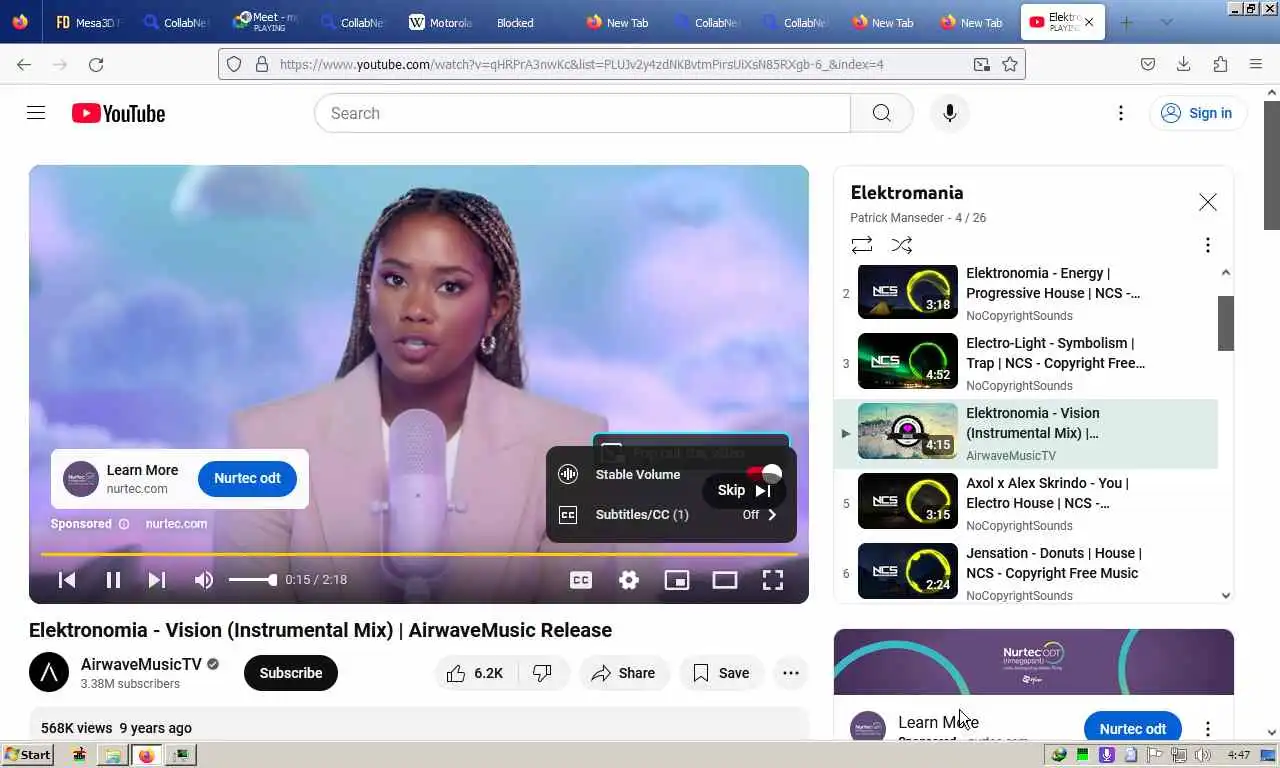Go to the YouTube home logo
1280x768 pixels.
(x=118, y=113)
